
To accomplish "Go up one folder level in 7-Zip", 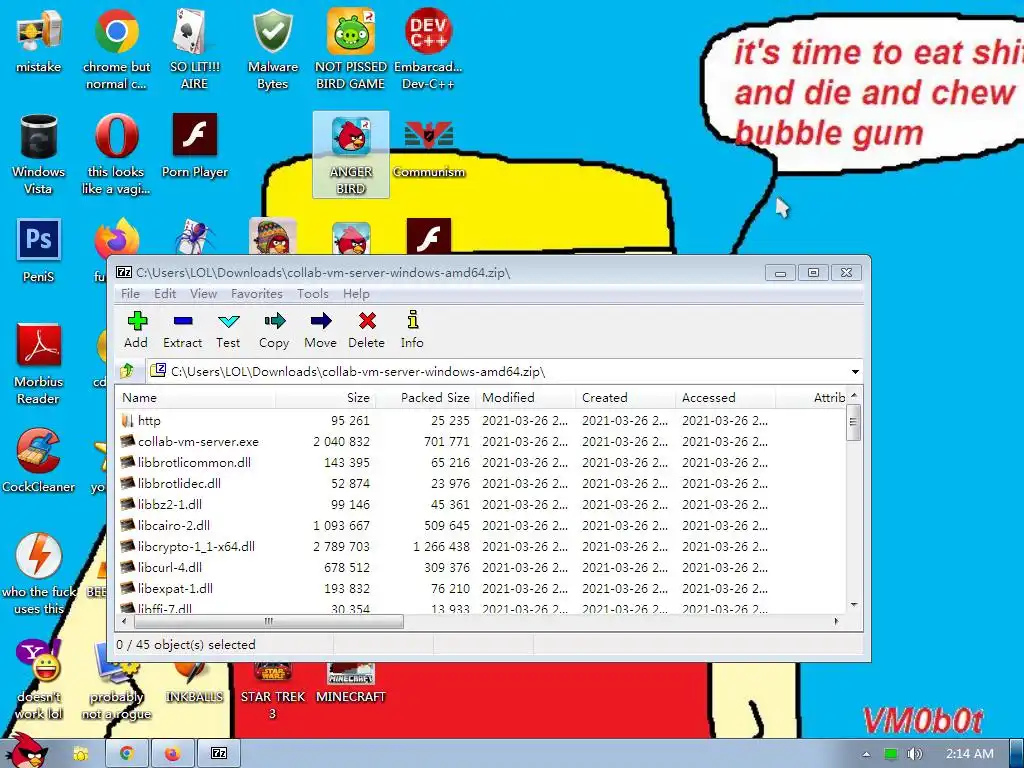I will (x=127, y=372).
